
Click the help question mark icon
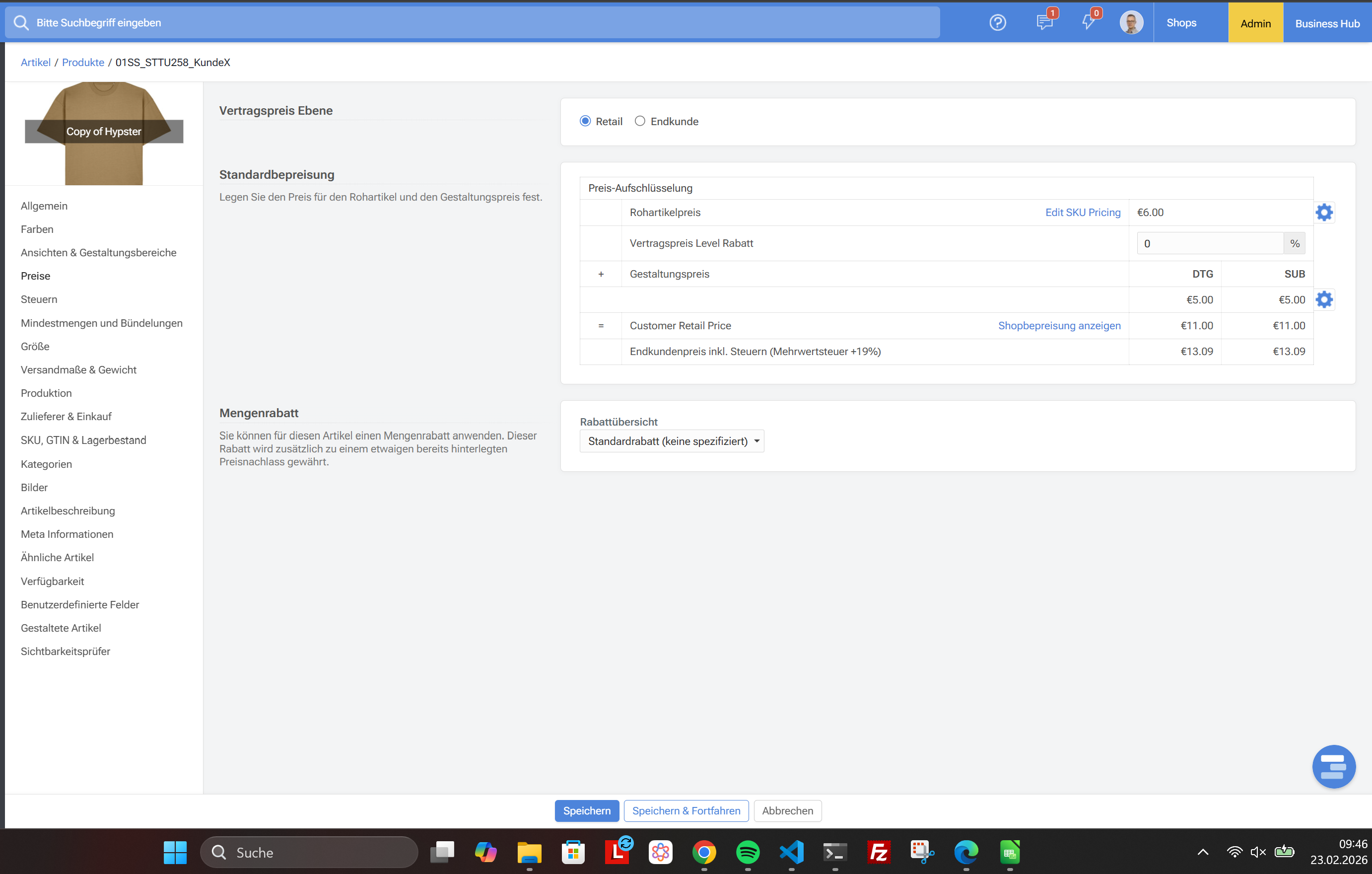(x=997, y=23)
